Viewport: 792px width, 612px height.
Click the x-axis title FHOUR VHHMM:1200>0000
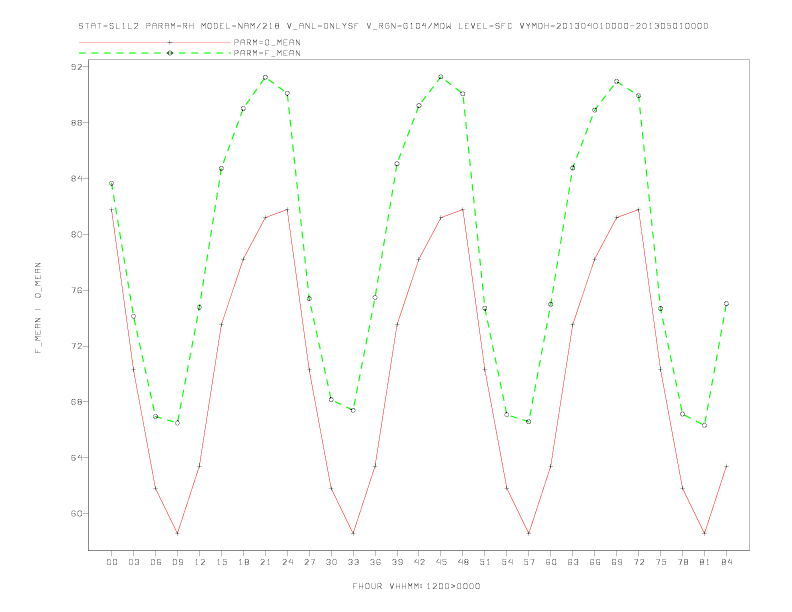tap(416, 586)
